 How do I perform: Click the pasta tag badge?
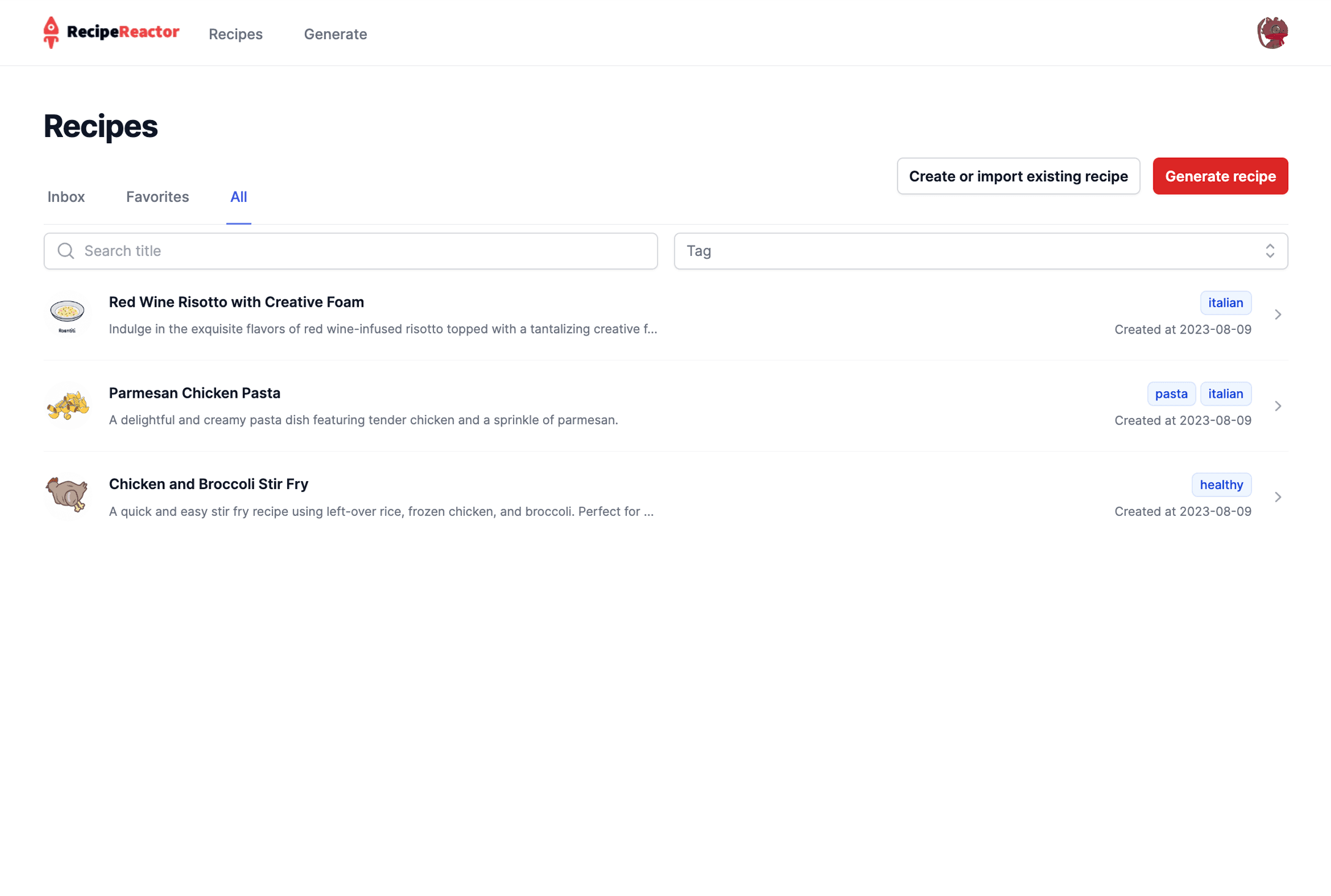1171,394
